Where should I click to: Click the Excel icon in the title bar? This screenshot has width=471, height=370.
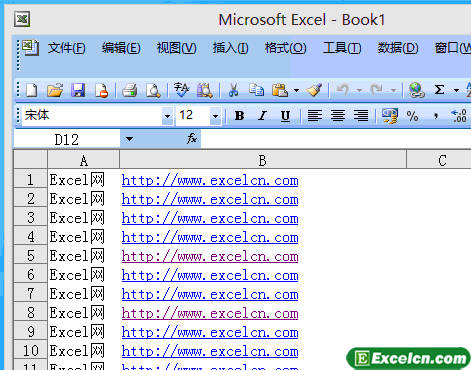22,19
